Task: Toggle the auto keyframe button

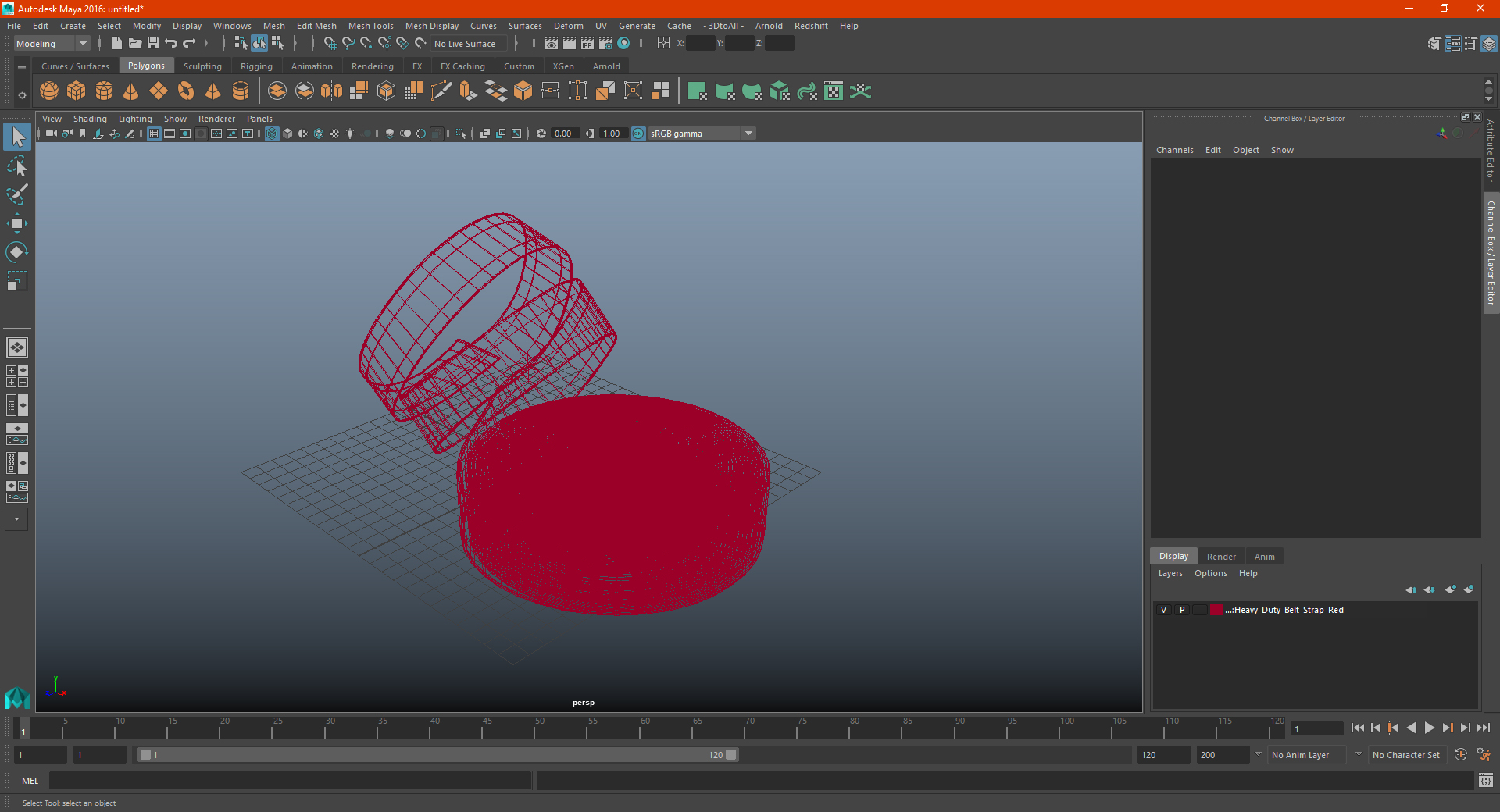Action: 1461,755
